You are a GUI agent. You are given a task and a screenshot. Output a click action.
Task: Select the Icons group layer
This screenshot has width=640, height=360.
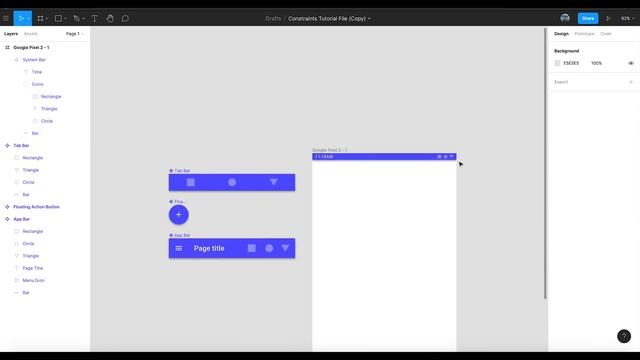[x=37, y=84]
